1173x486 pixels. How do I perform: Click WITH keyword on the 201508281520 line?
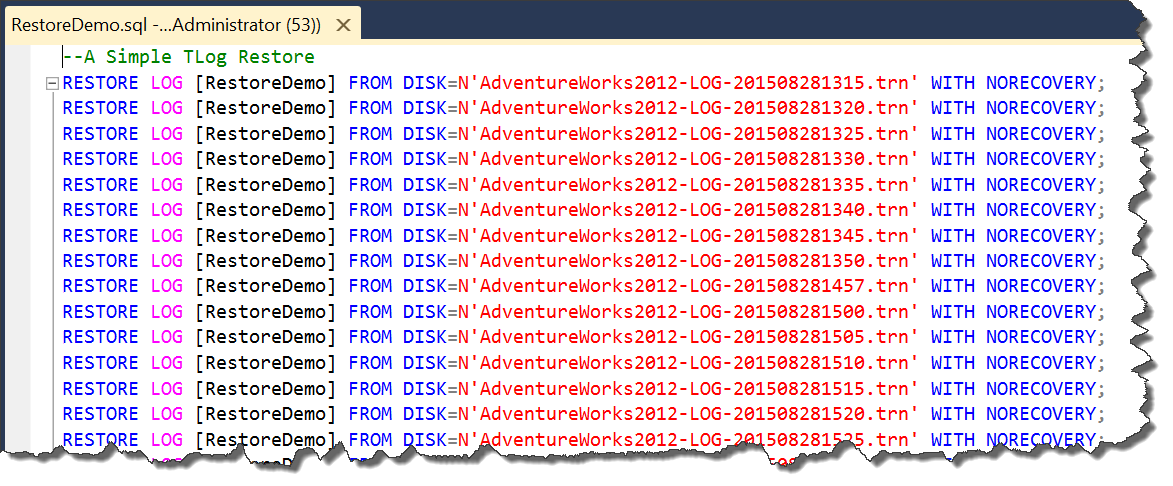click(952, 413)
